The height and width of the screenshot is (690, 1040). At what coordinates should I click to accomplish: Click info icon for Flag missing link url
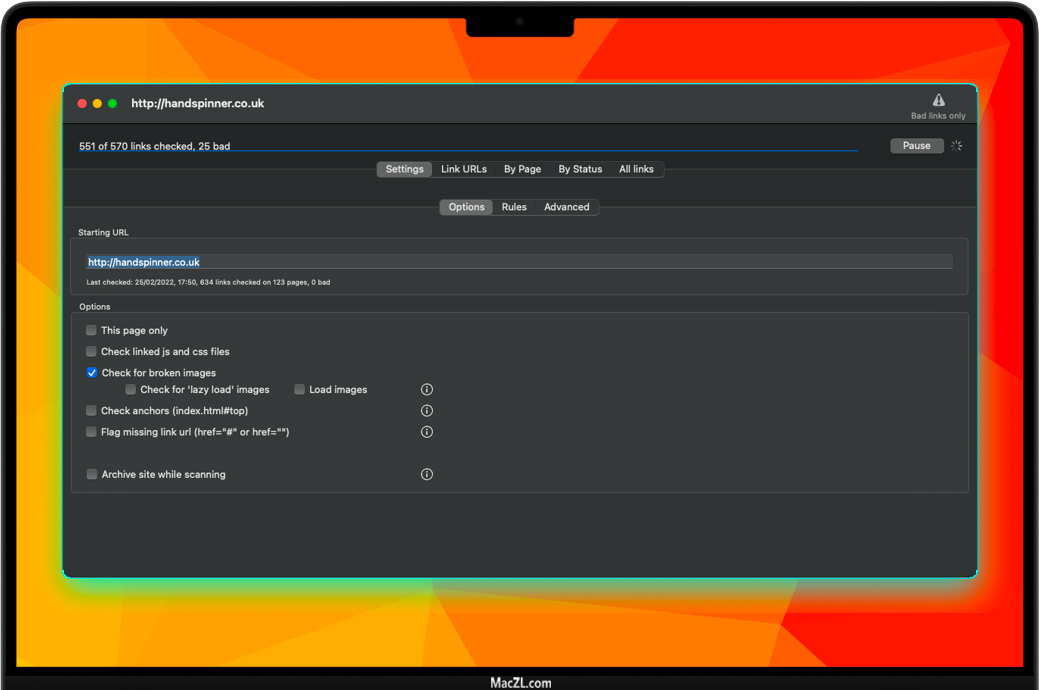[x=427, y=432]
